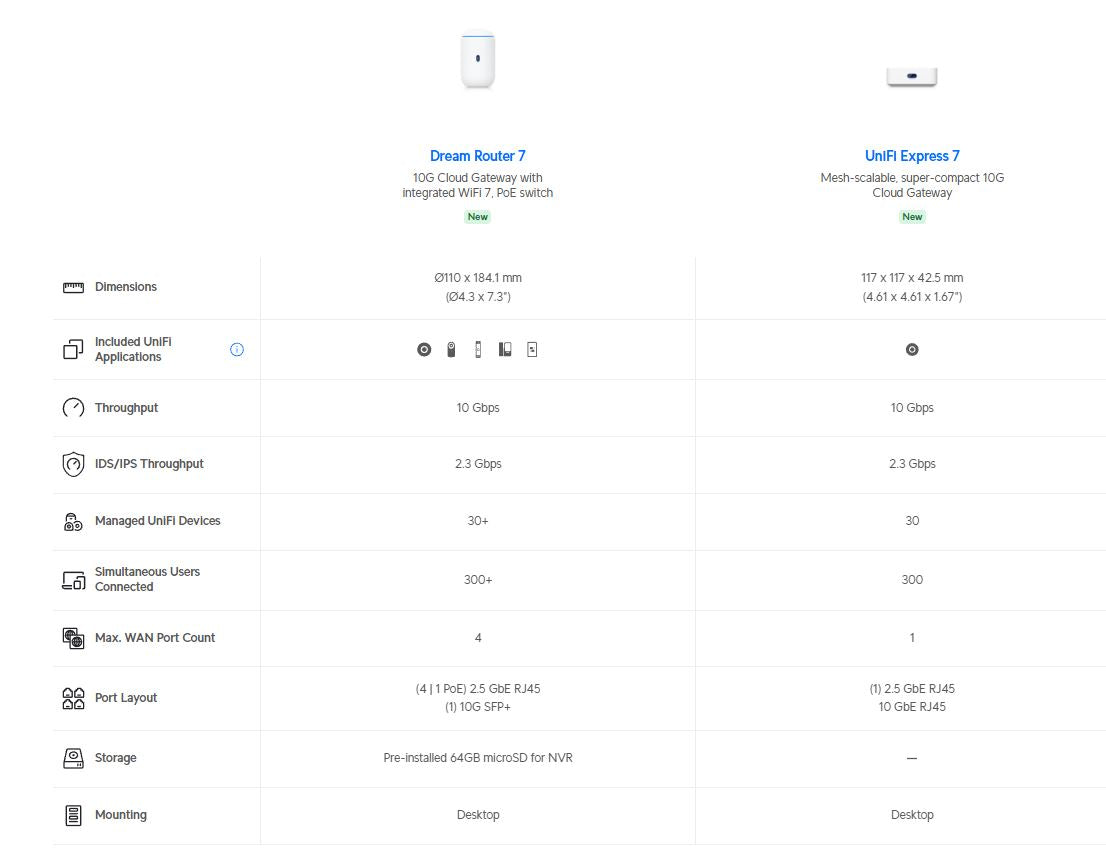Screen dimensions: 1106x862
Task: Select the 'Mounting' row label
Action: [x=121, y=815]
